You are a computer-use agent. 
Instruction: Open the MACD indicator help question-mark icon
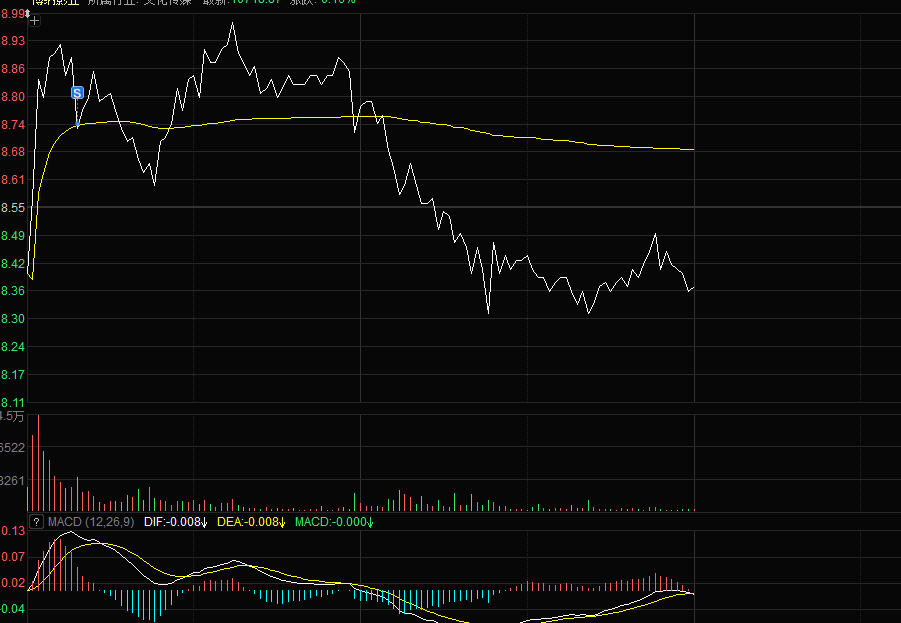point(36,522)
